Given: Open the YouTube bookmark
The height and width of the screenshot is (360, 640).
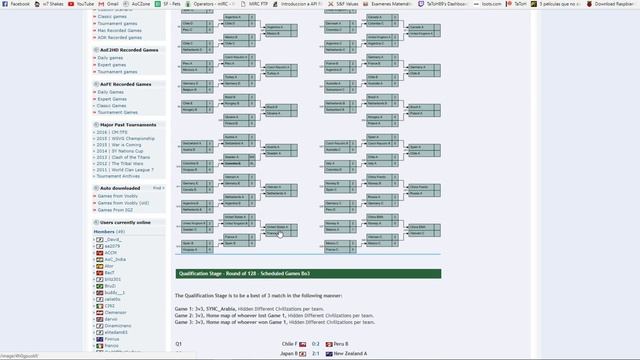Looking at the screenshot, I should coord(81,4).
